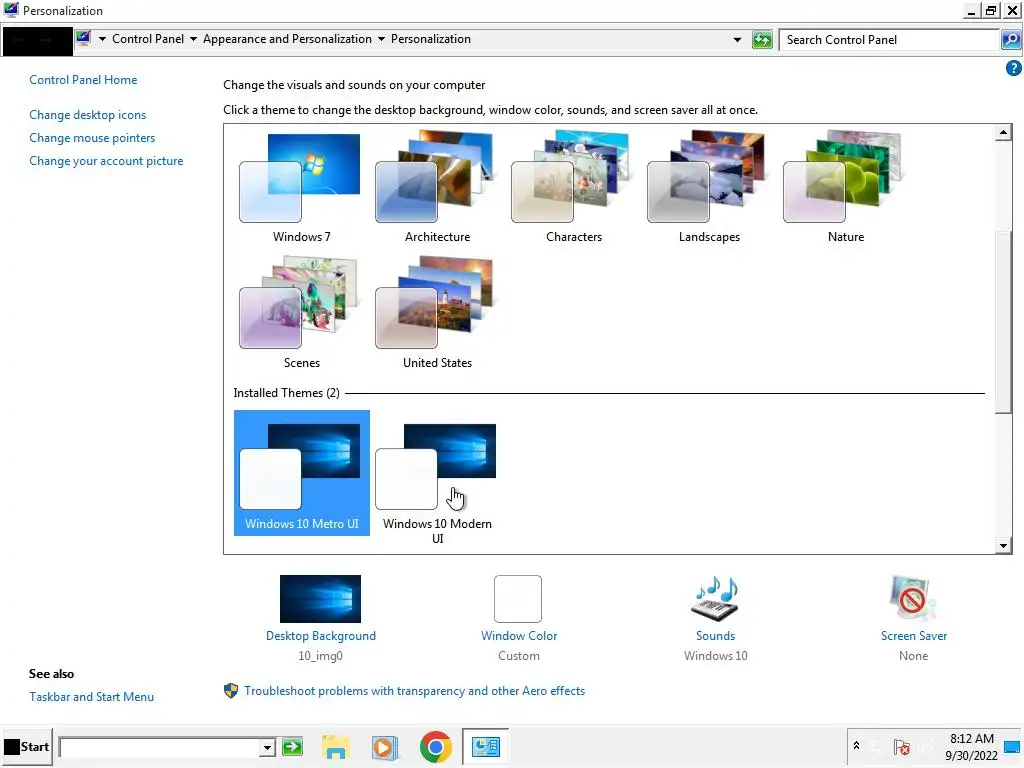Click the address bar Control Panel icon

coord(83,38)
